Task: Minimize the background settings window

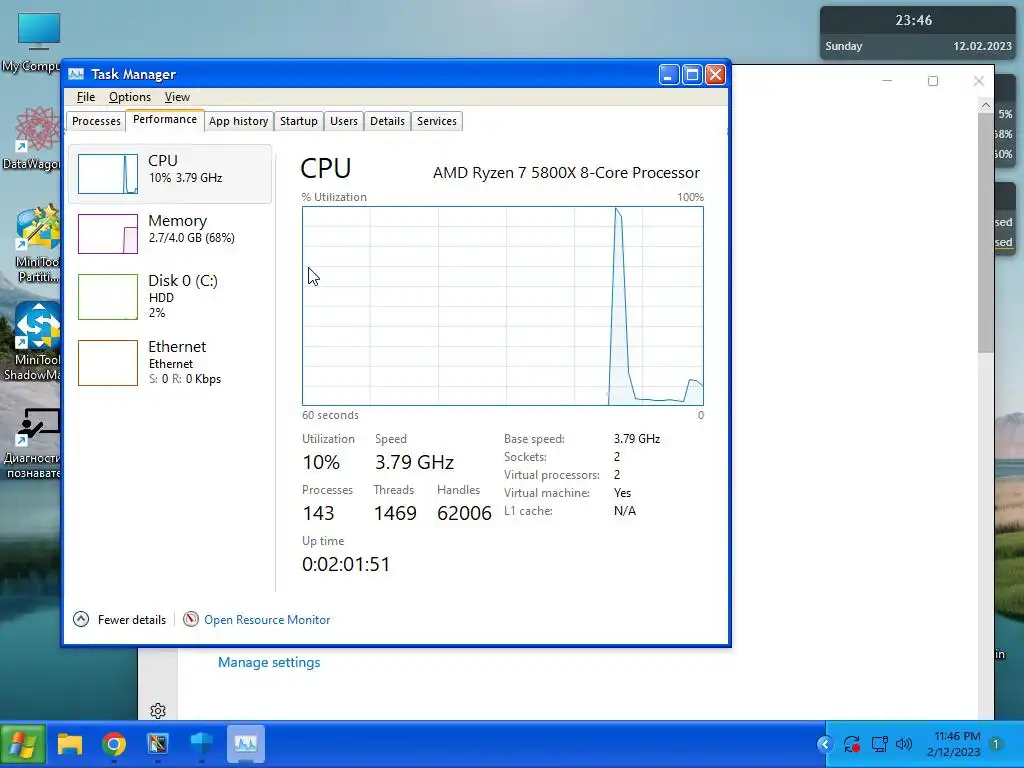Action: [x=887, y=80]
